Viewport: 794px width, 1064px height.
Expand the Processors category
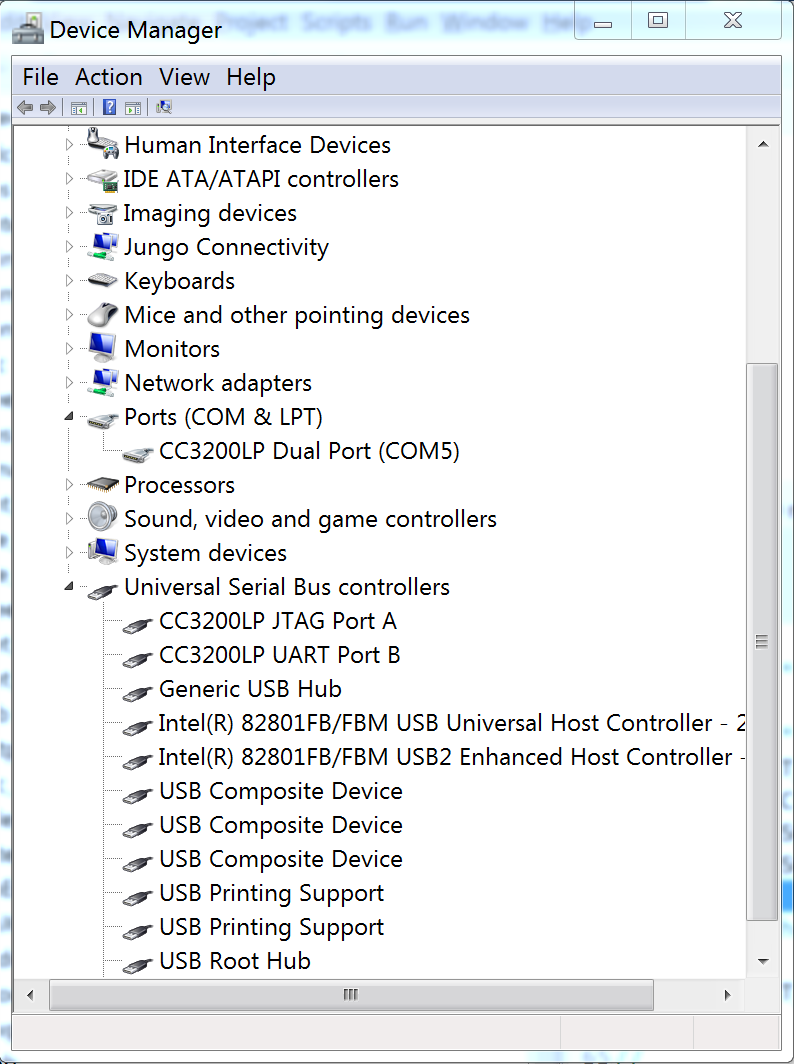pyautogui.click(x=69, y=485)
